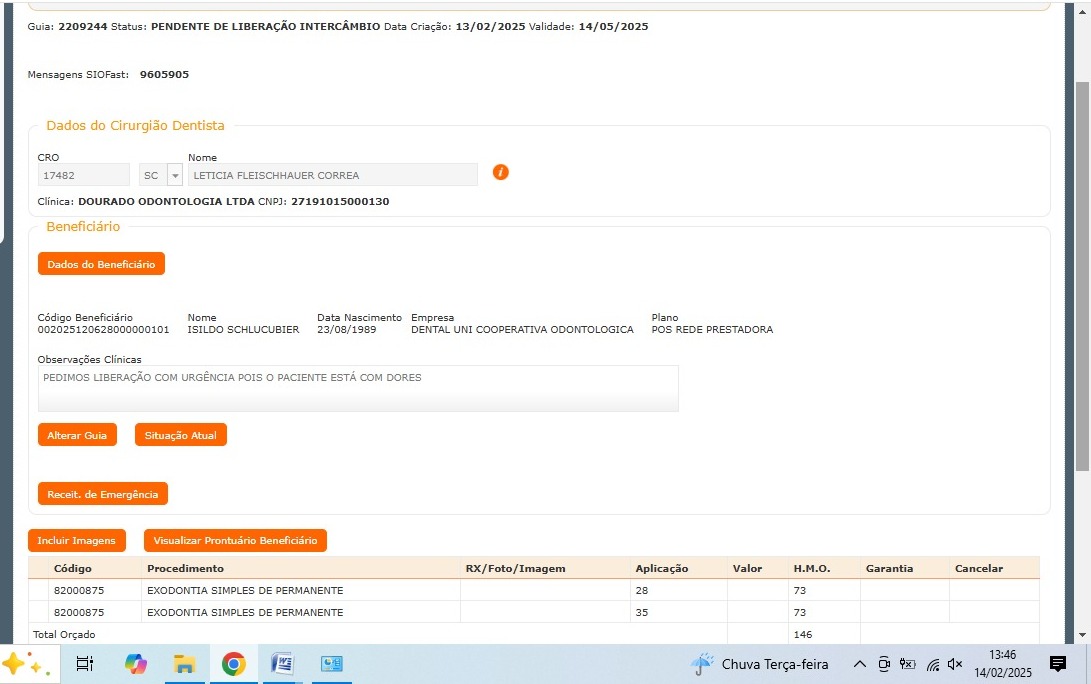Launch Copilot from the taskbar
1091x684 pixels.
(x=135, y=664)
